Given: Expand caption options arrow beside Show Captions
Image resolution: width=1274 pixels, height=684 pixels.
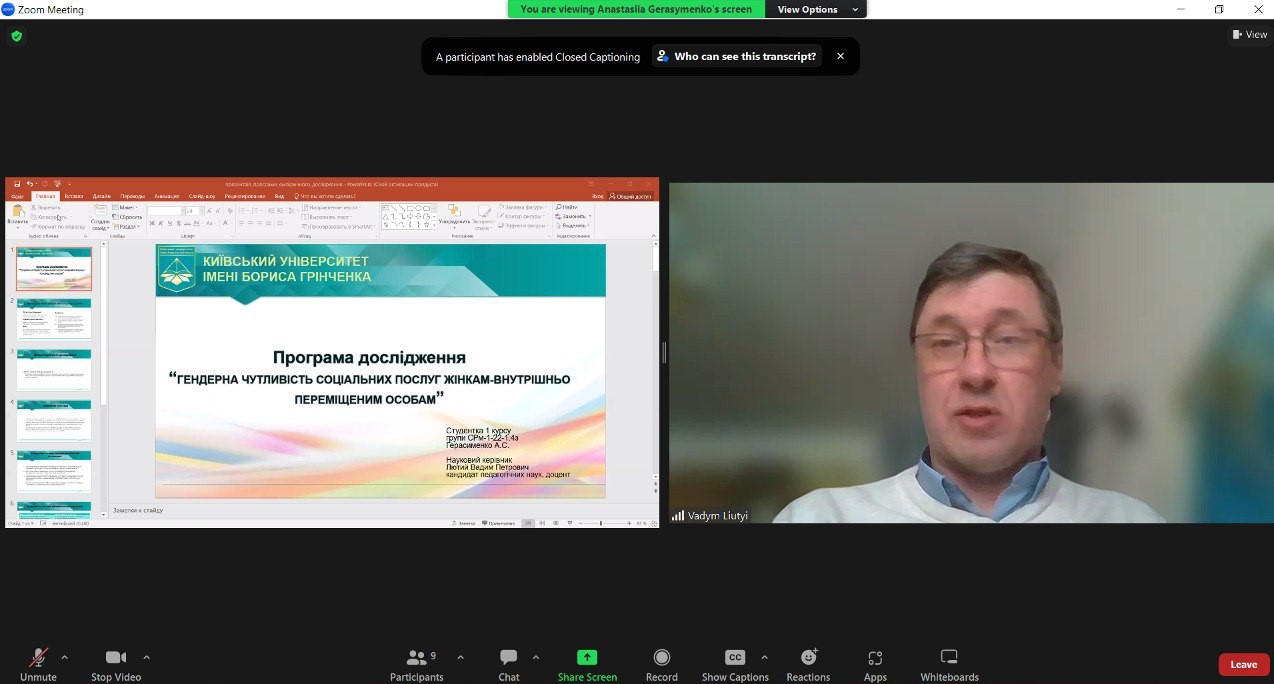Looking at the screenshot, I should point(765,657).
